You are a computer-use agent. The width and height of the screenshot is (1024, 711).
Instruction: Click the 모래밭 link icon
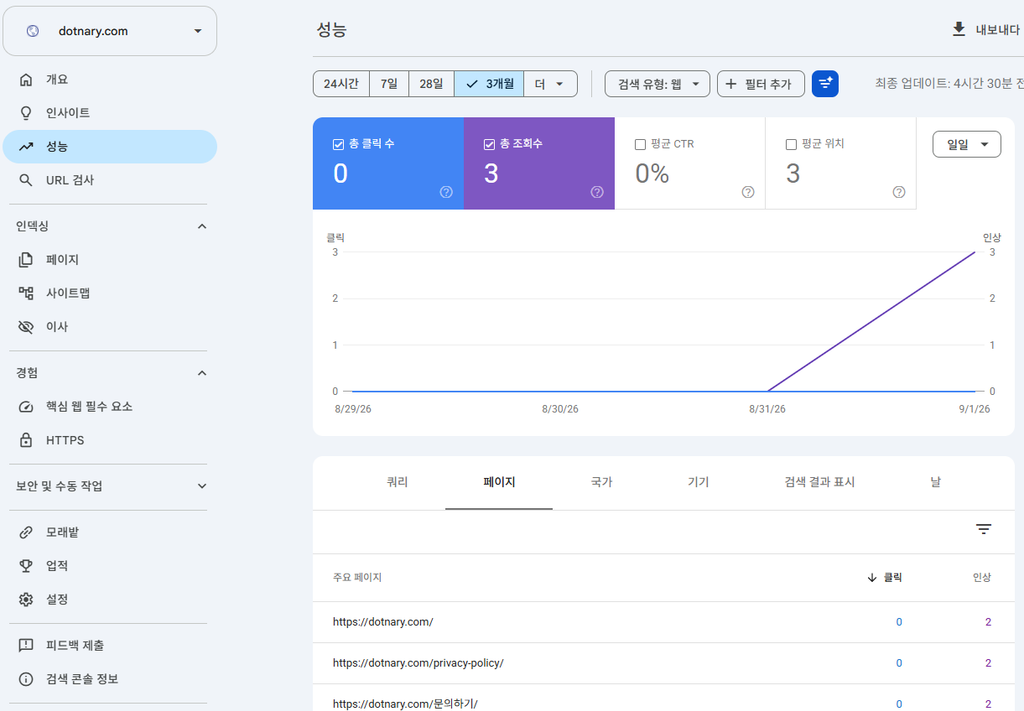coord(25,532)
